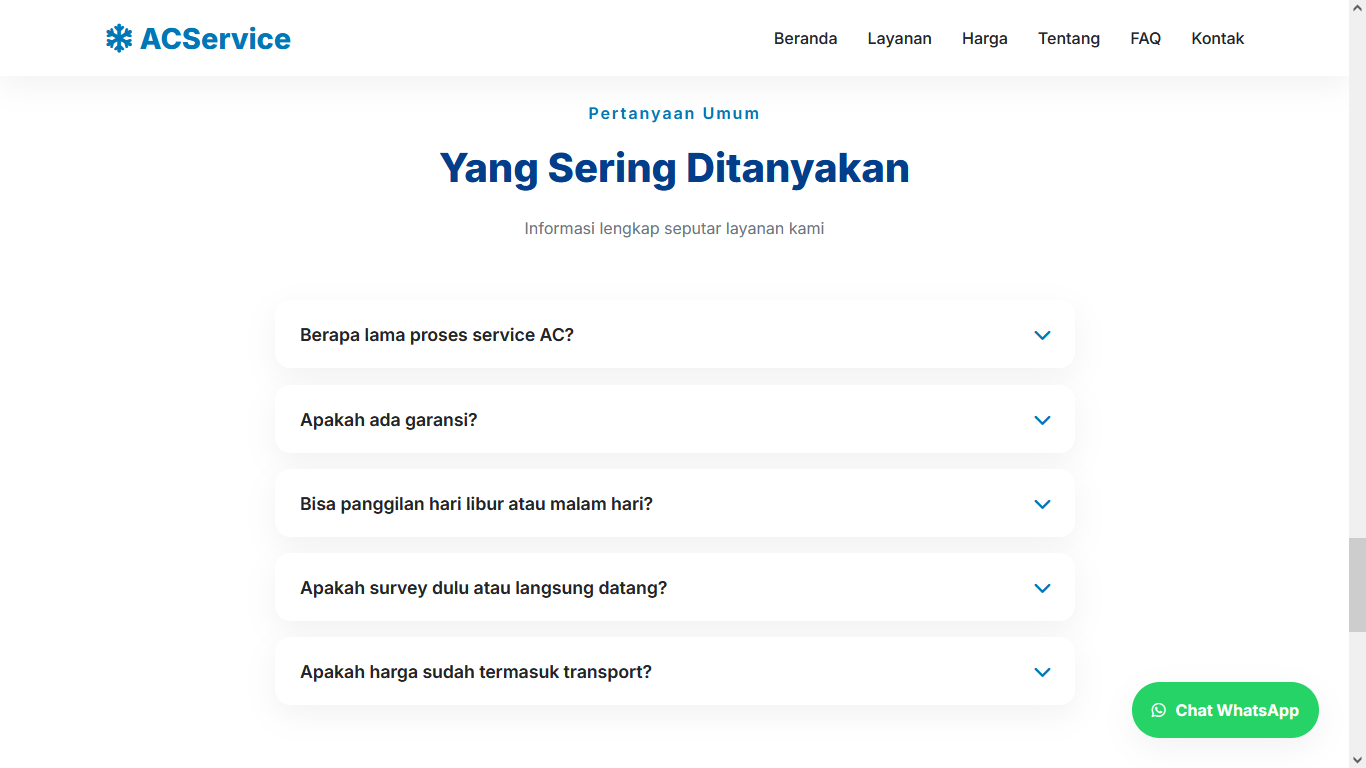Click the WhatsApp icon in the chat button

pyautogui.click(x=1158, y=710)
